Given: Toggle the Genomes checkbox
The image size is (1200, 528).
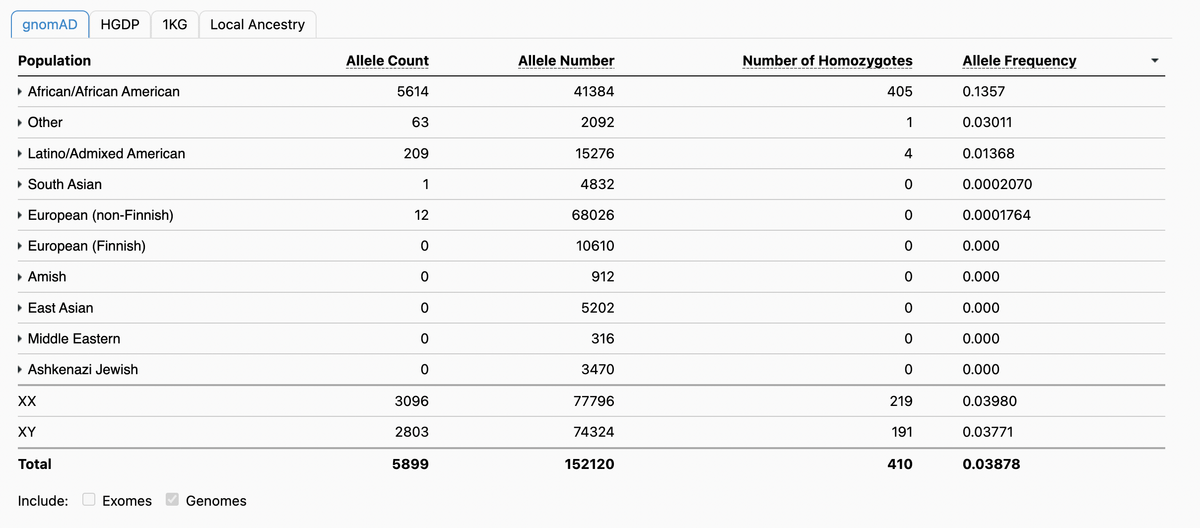Looking at the screenshot, I should 172,500.
